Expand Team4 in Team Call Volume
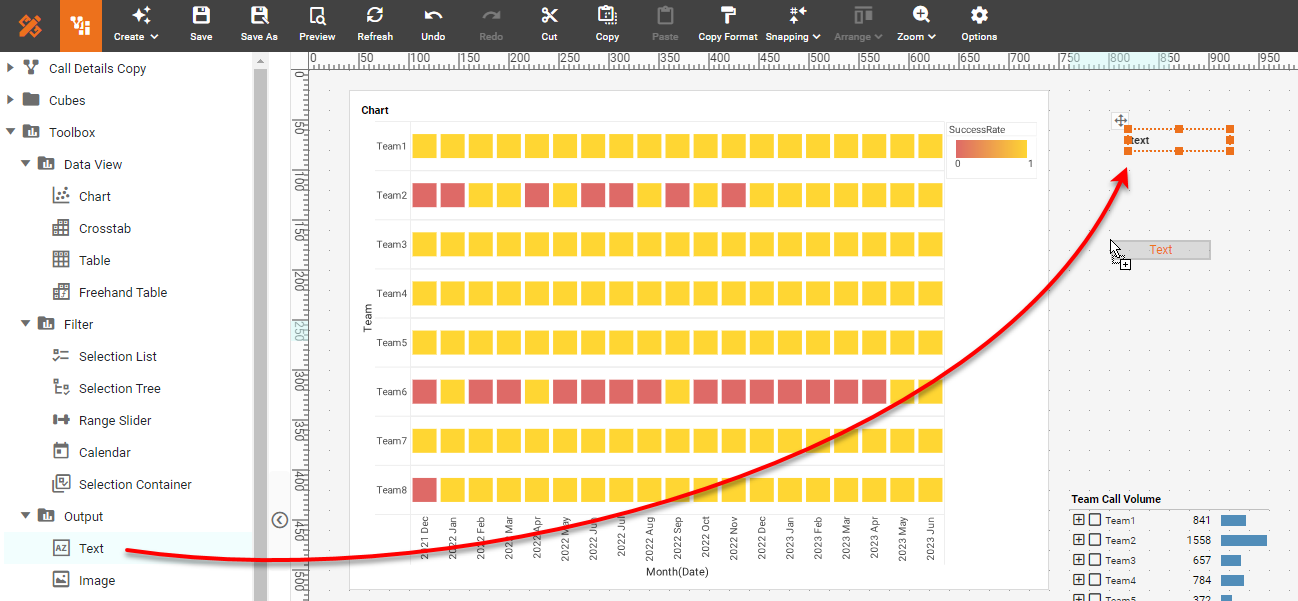The width and height of the screenshot is (1298, 601). pos(1078,580)
